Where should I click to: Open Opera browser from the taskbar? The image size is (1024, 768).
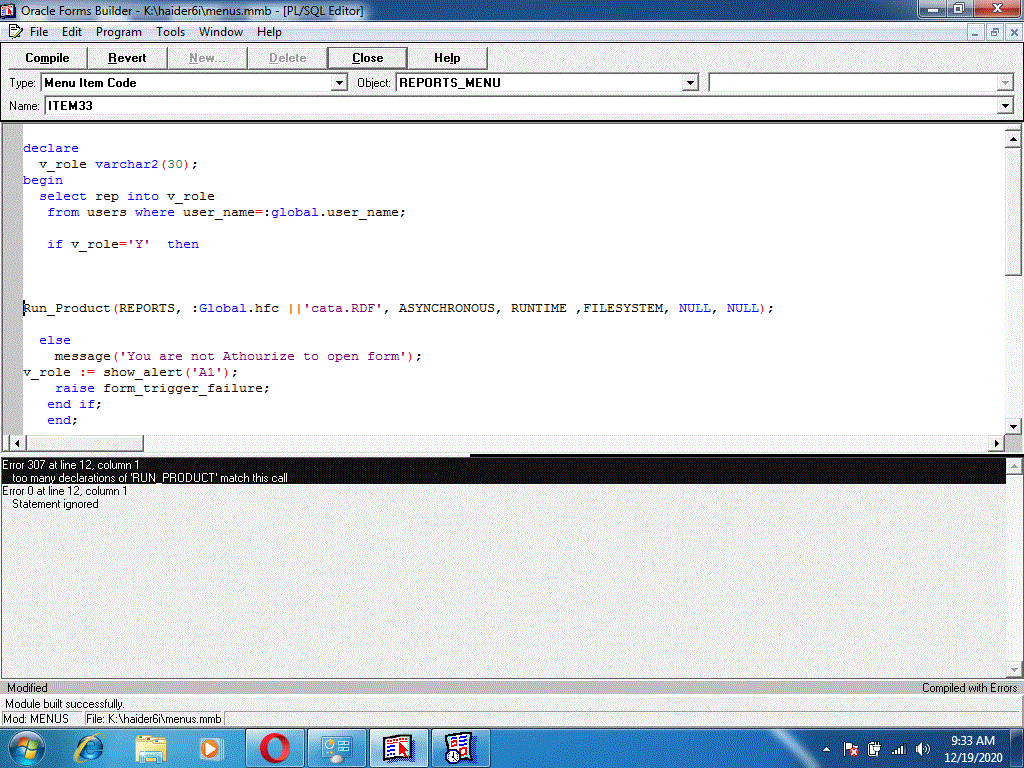pos(274,748)
